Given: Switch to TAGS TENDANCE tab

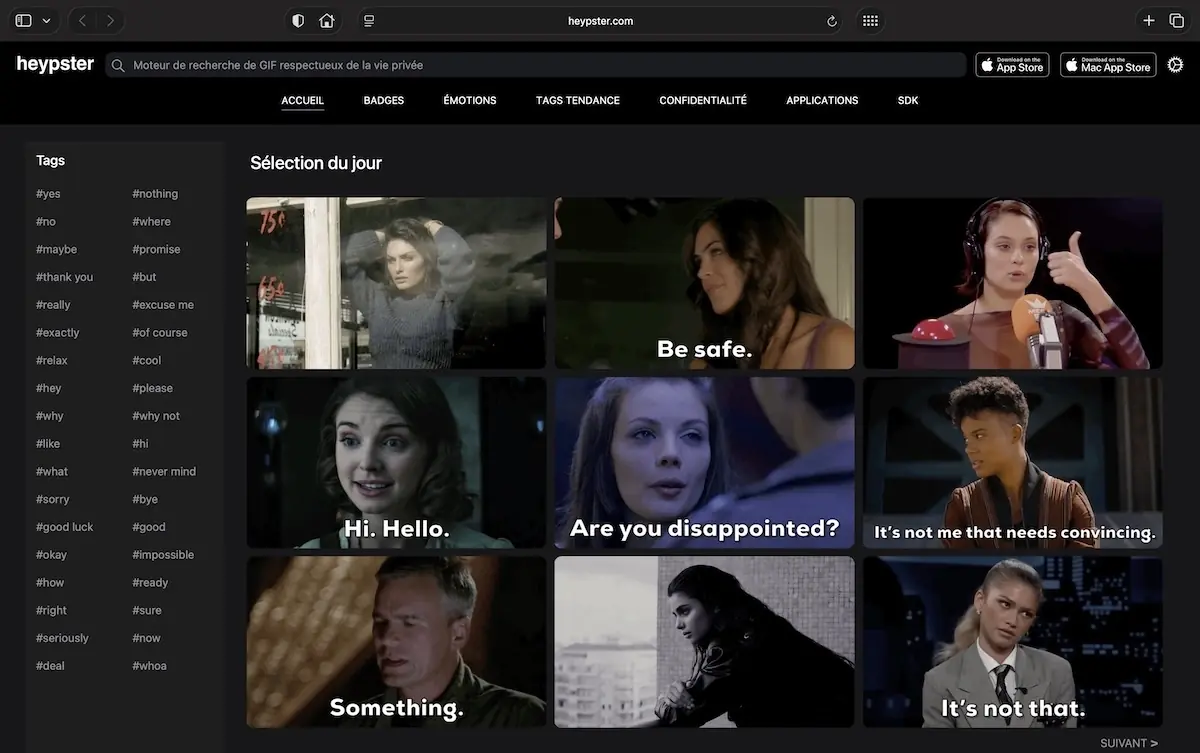Looking at the screenshot, I should click(x=578, y=100).
